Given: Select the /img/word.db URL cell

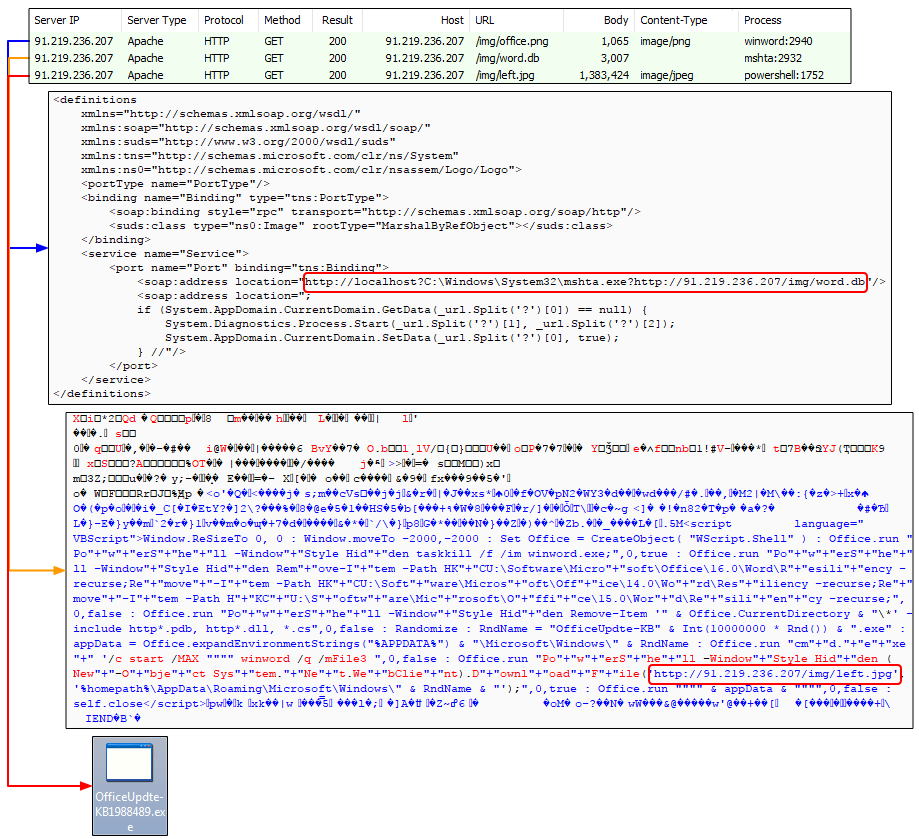Looking at the screenshot, I should [x=507, y=58].
